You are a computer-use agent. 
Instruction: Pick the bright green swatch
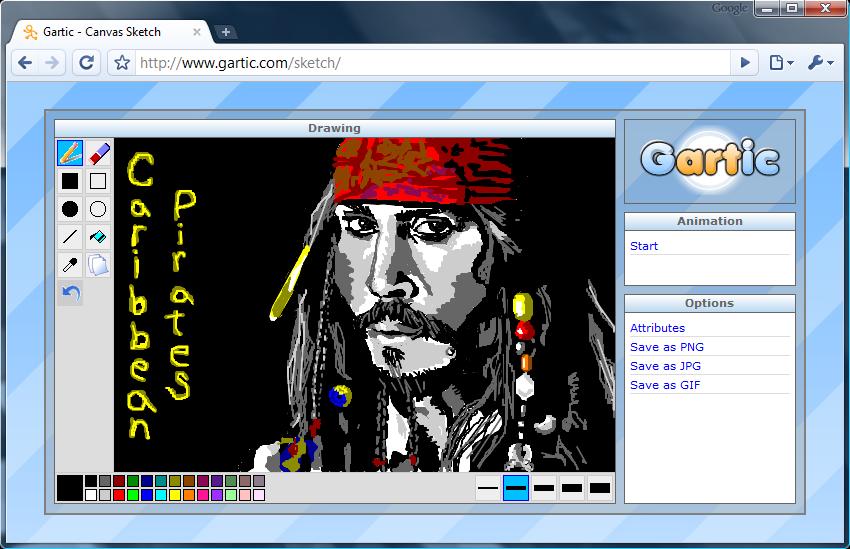coord(133,495)
